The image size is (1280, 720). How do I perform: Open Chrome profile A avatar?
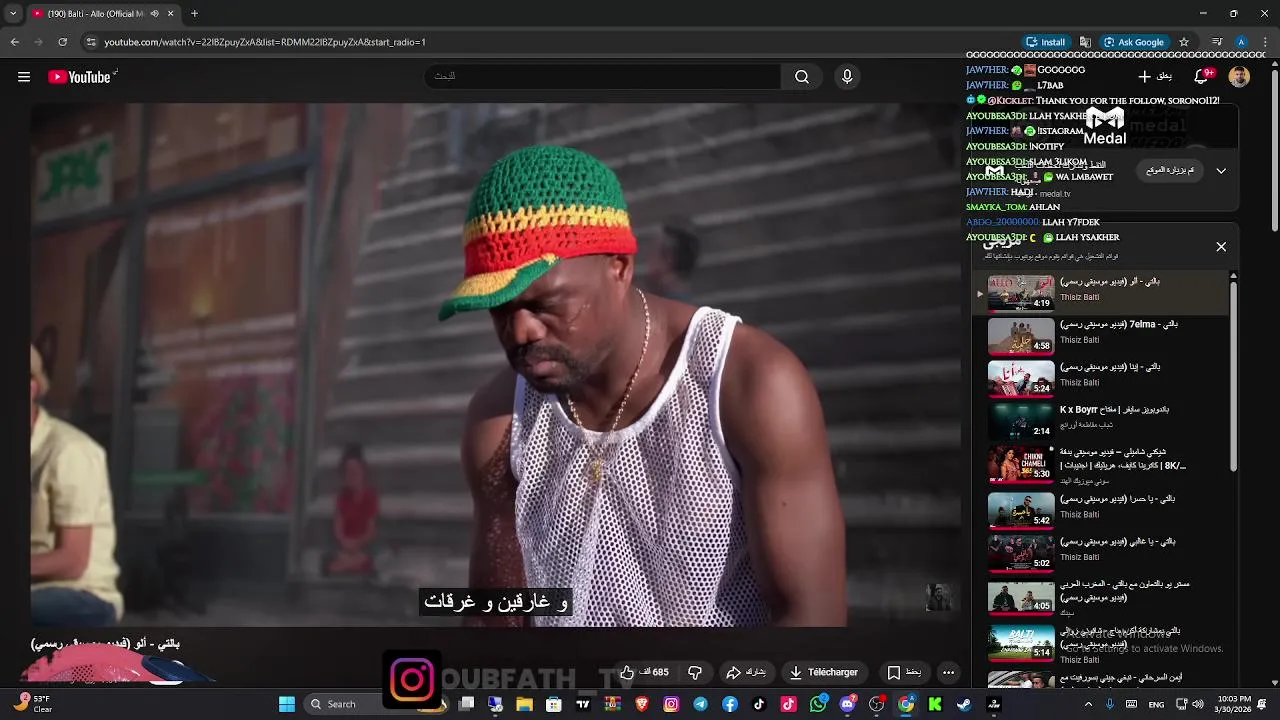coord(1241,42)
